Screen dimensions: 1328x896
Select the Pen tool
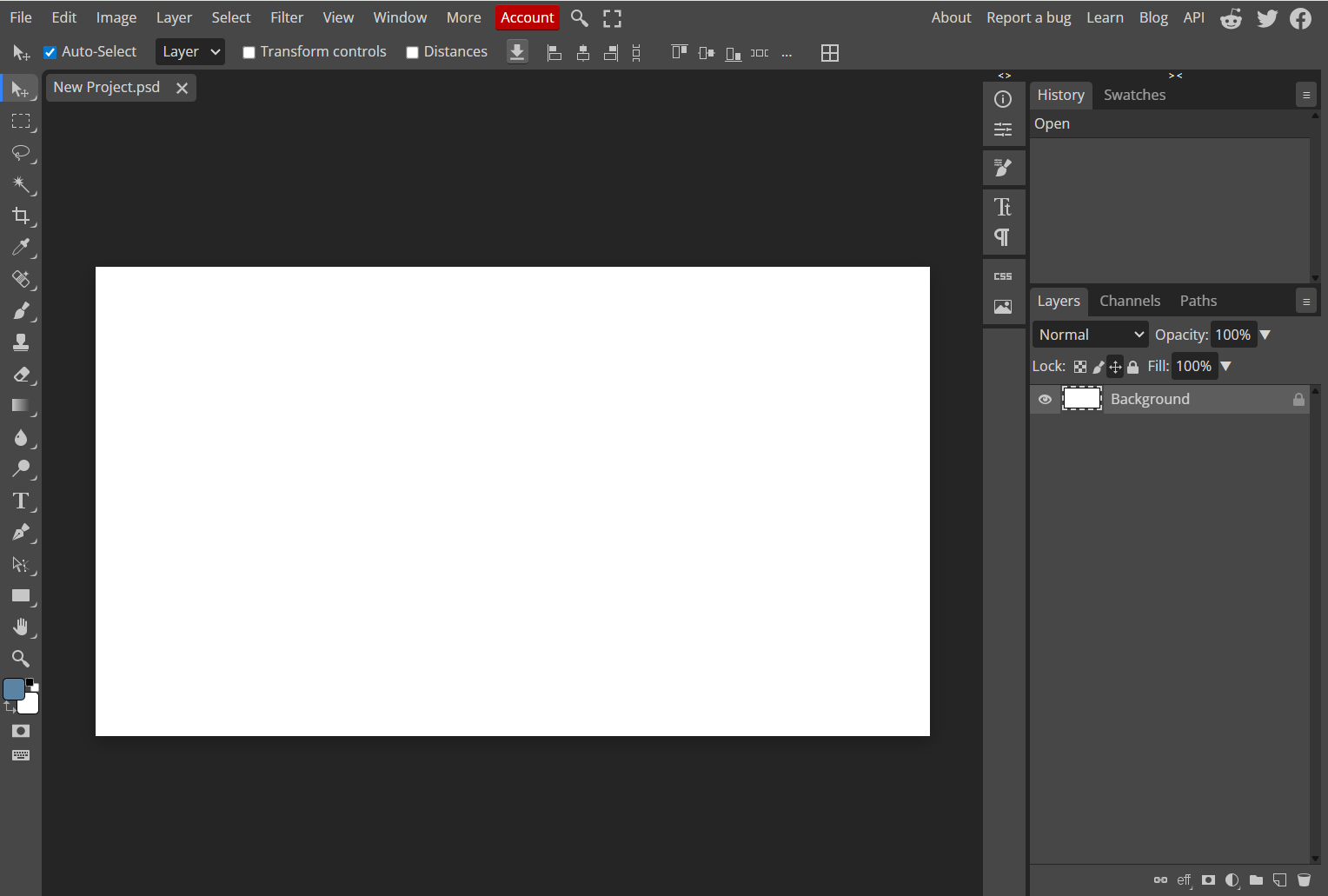pyautogui.click(x=21, y=533)
